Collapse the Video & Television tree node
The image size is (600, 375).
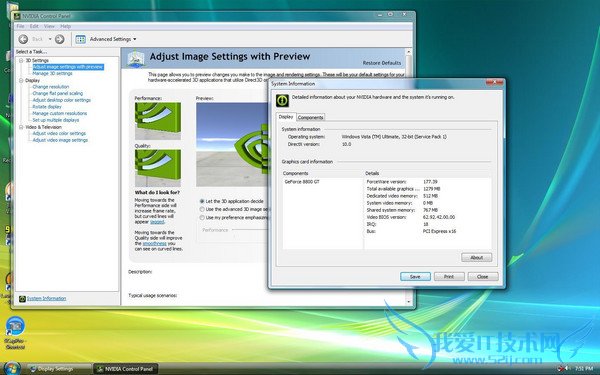click(x=21, y=127)
